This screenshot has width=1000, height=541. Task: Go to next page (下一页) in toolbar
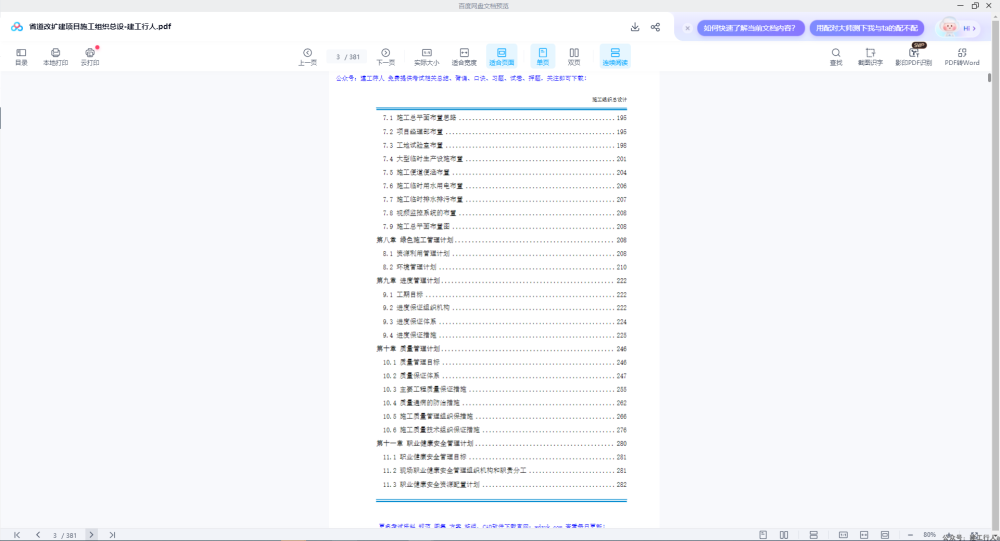click(385, 57)
